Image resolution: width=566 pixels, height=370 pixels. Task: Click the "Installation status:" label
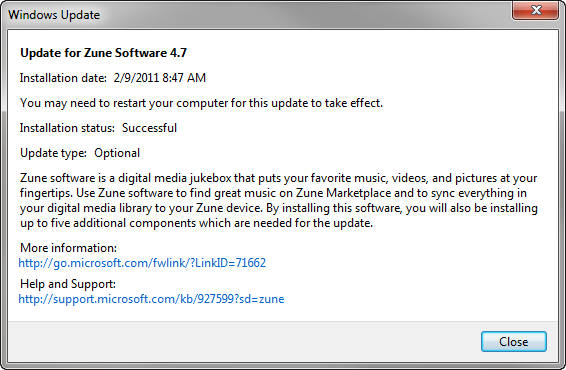pos(67,128)
